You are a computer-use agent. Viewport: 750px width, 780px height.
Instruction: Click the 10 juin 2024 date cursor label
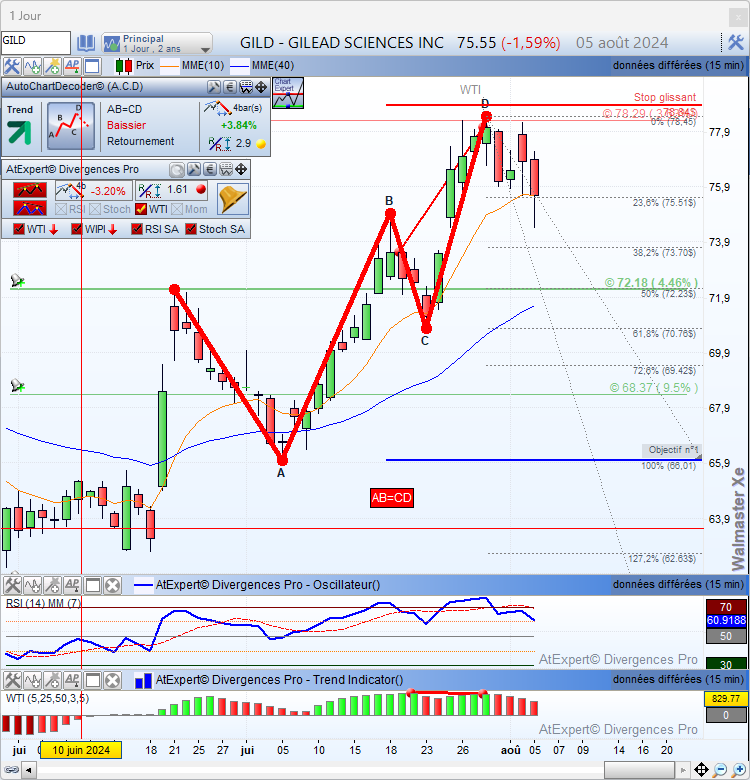click(x=81, y=750)
